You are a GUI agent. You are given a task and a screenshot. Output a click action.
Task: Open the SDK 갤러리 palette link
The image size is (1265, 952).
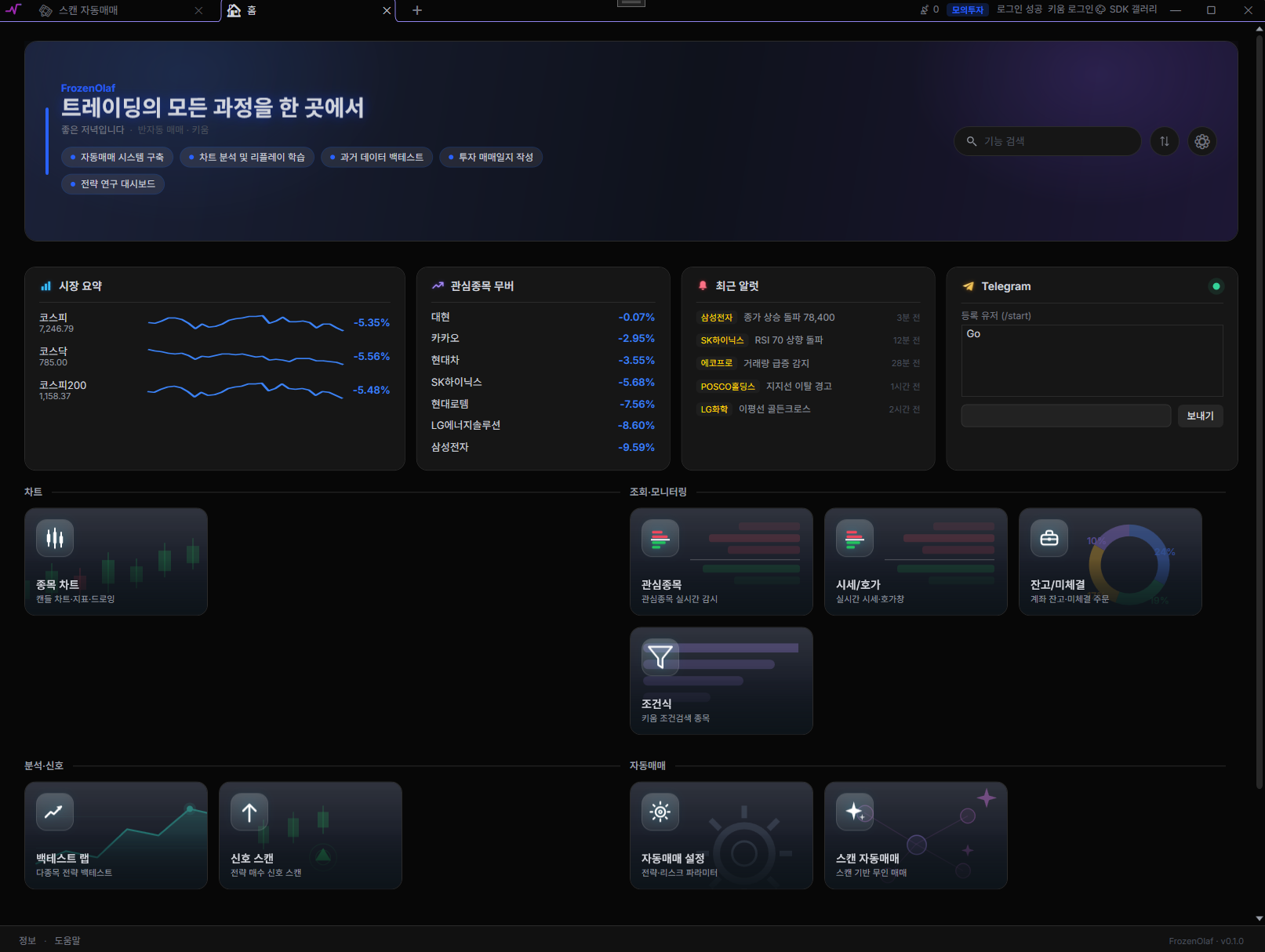pyautogui.click(x=1126, y=9)
